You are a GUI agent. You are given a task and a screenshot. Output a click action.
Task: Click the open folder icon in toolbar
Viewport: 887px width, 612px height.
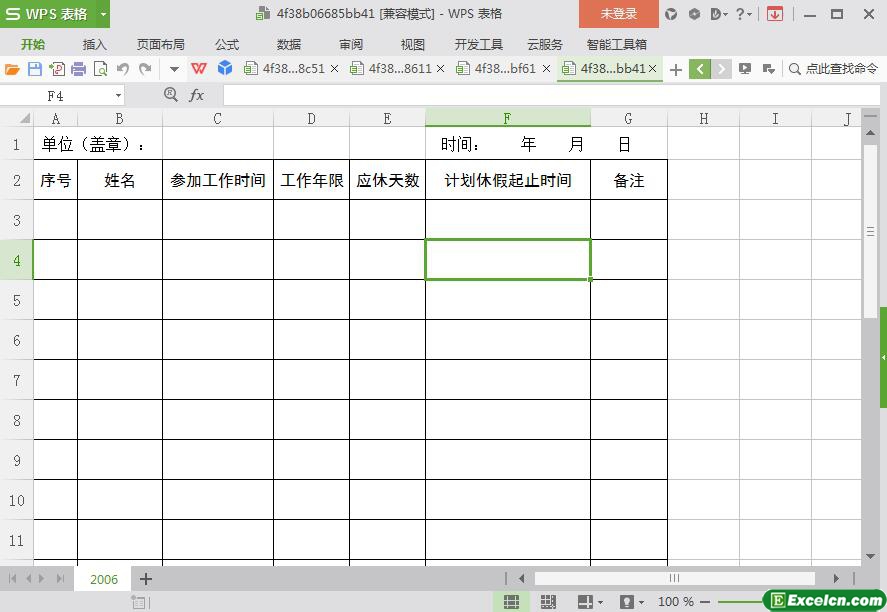[12, 69]
